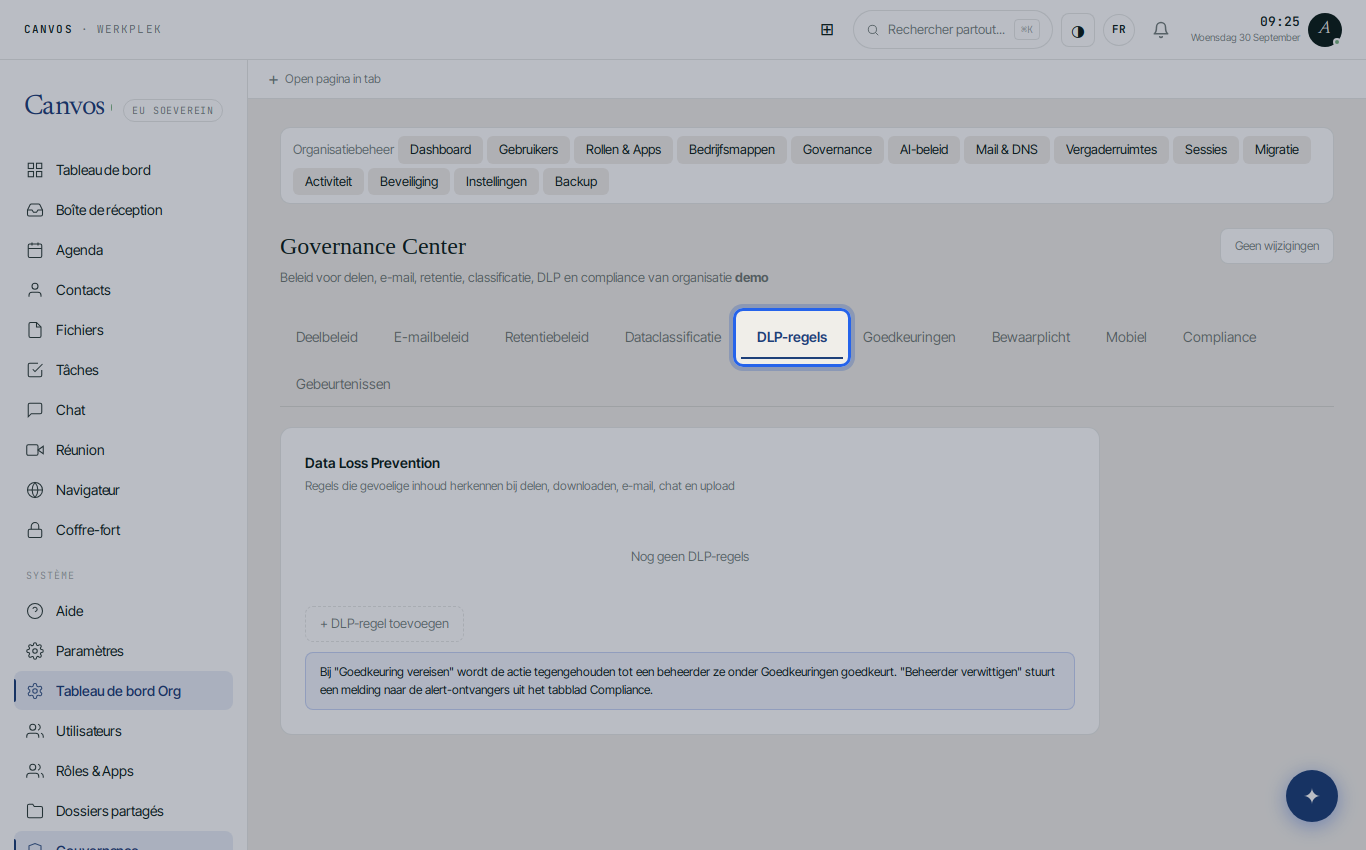
Task: Select the Dataclassificatie tab
Action: (x=673, y=337)
